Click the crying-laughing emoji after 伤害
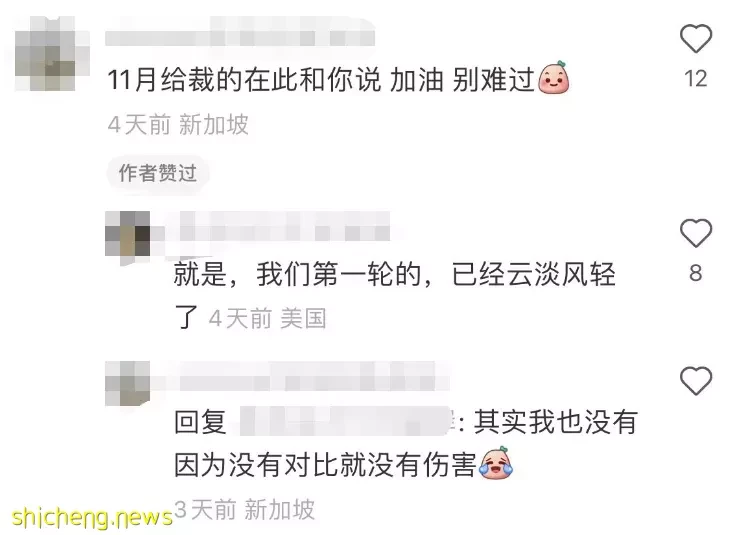The image size is (739, 535). (x=496, y=463)
